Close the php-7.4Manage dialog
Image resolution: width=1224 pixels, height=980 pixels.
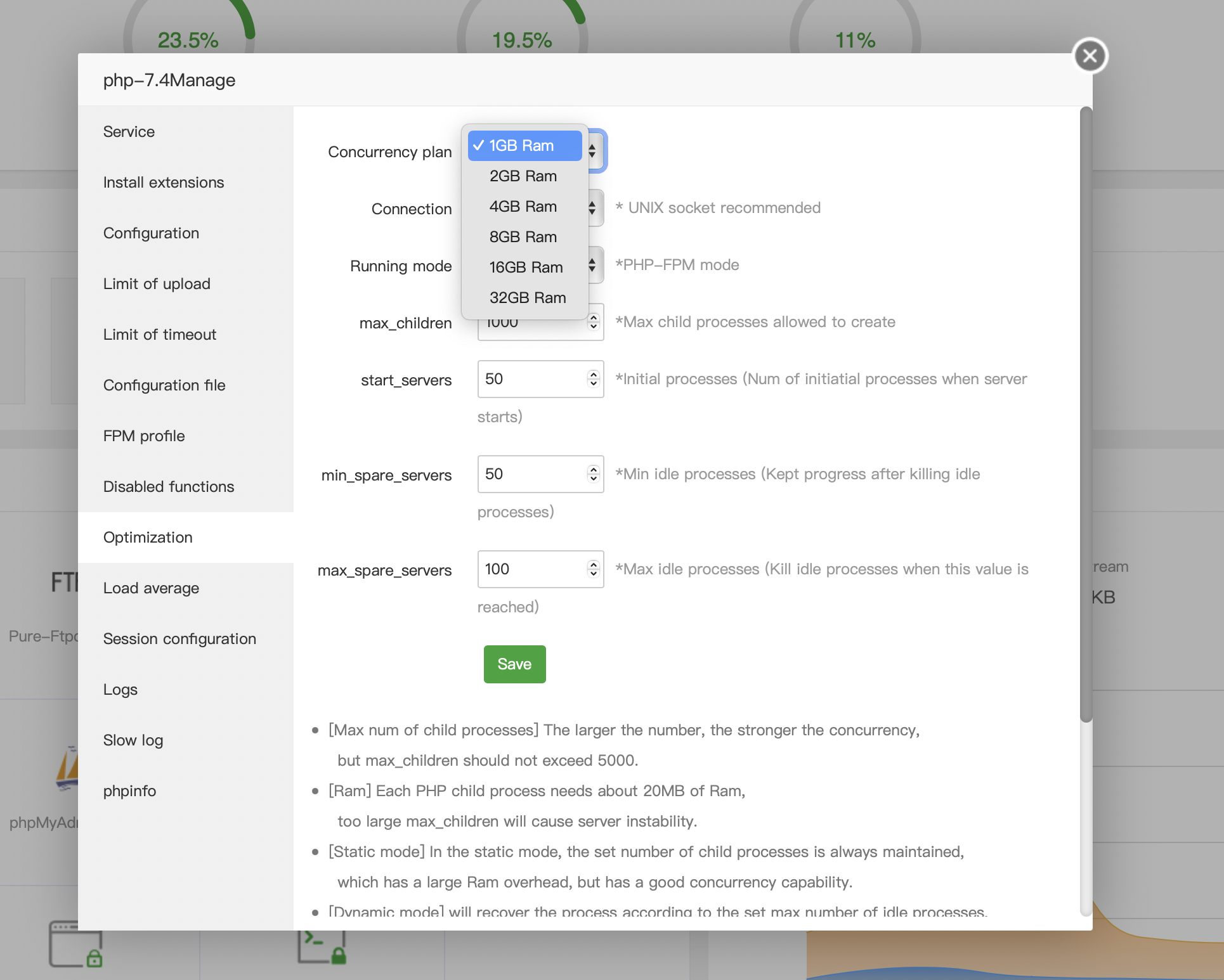coord(1090,56)
